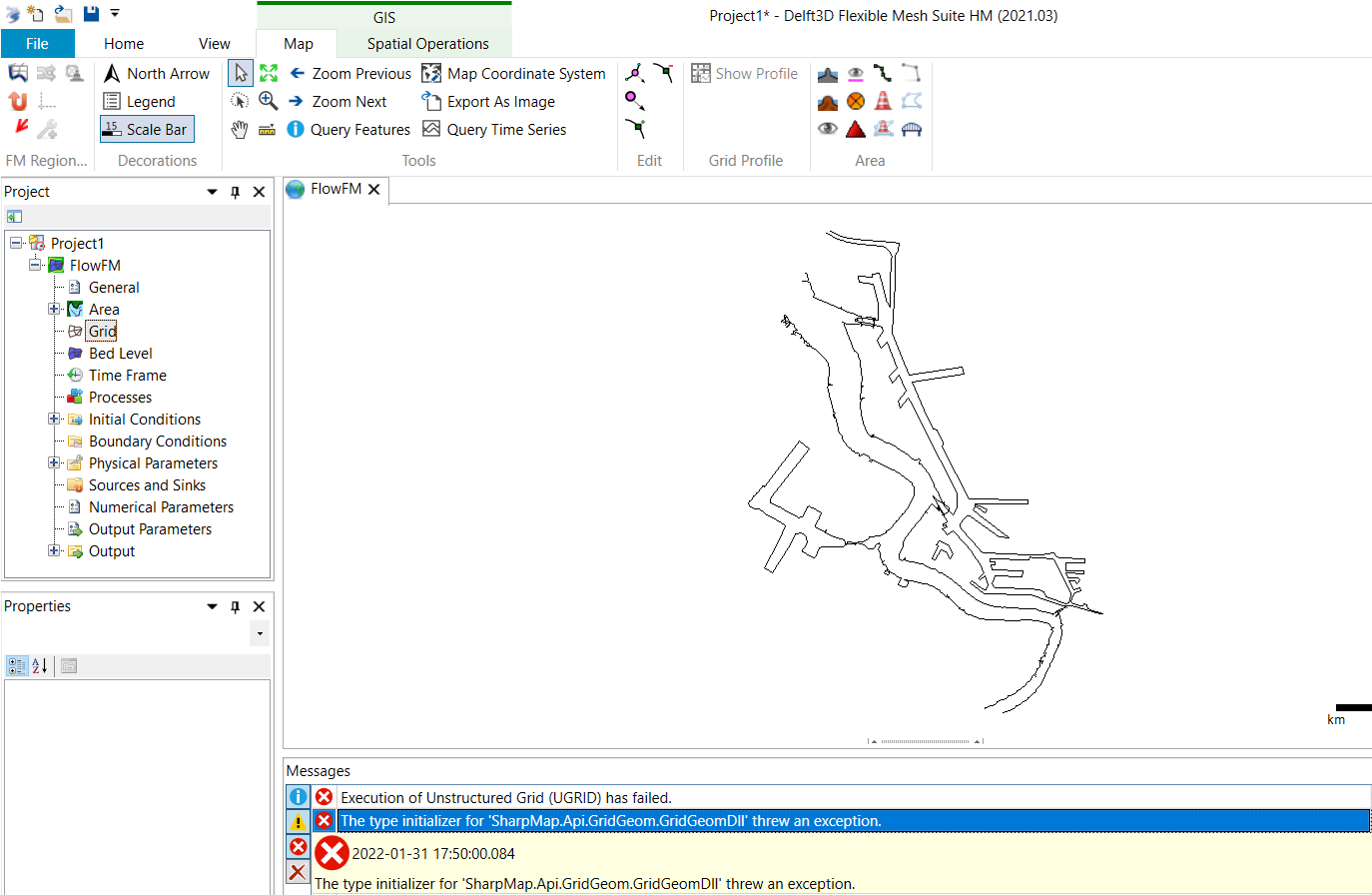Screen dimensions: 1372x895
Task: Toggle the Scale Bar decoration
Action: [146, 130]
